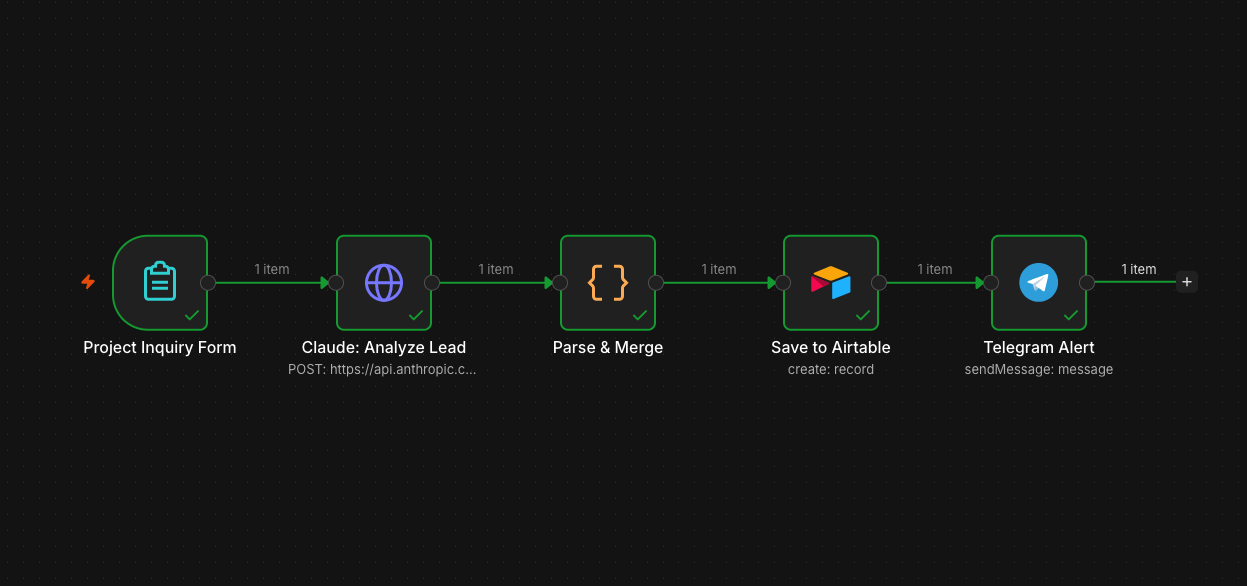Click output connector of Parse & Merge
1247x586 pixels.
click(656, 283)
